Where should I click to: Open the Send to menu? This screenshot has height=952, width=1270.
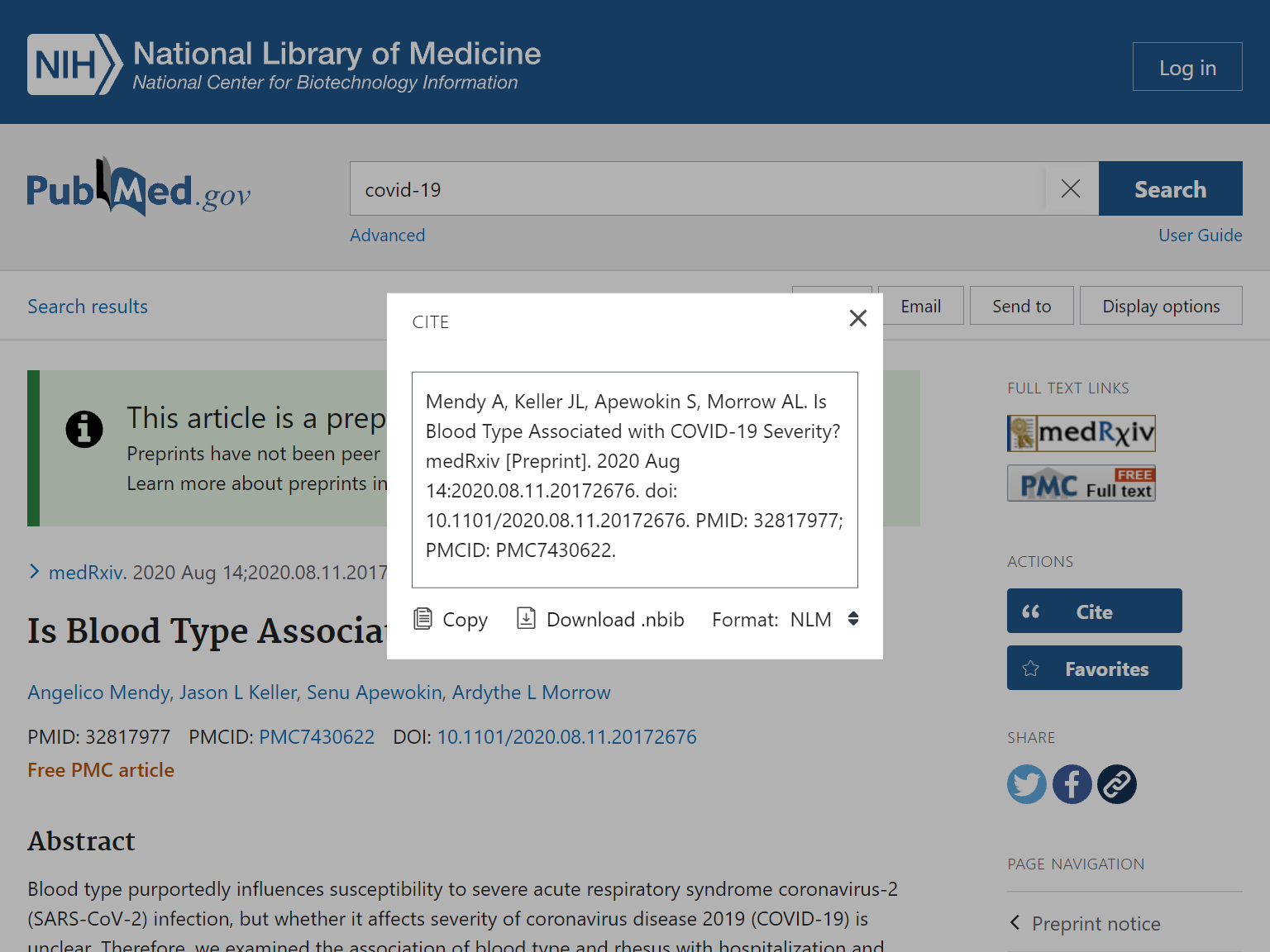pos(1021,306)
